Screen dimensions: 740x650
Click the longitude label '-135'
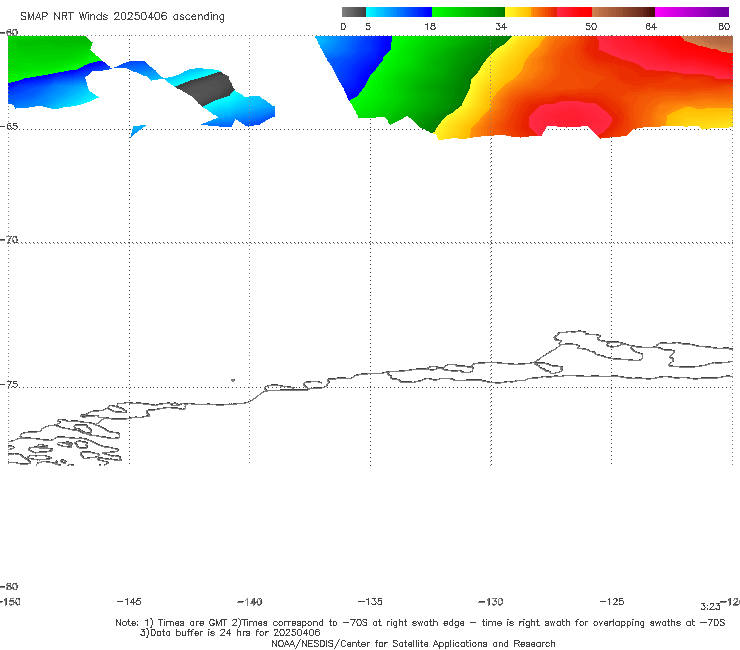click(x=370, y=602)
